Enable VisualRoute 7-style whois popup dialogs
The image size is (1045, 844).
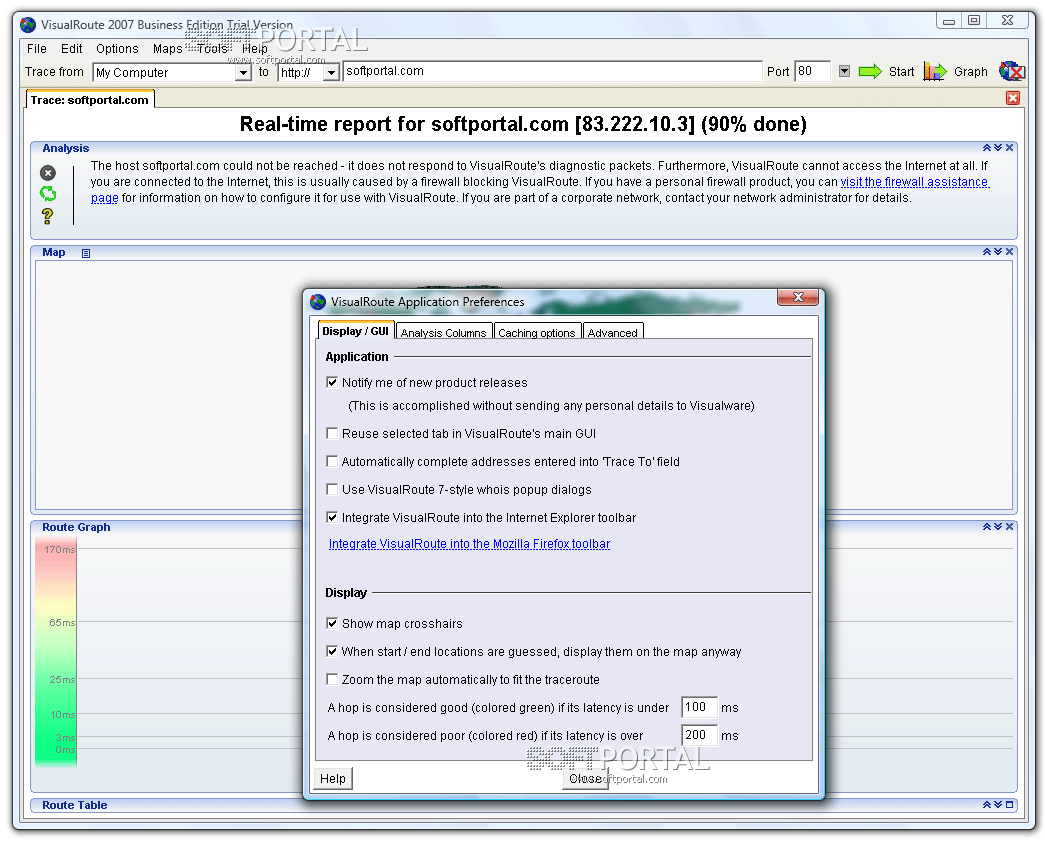point(332,489)
